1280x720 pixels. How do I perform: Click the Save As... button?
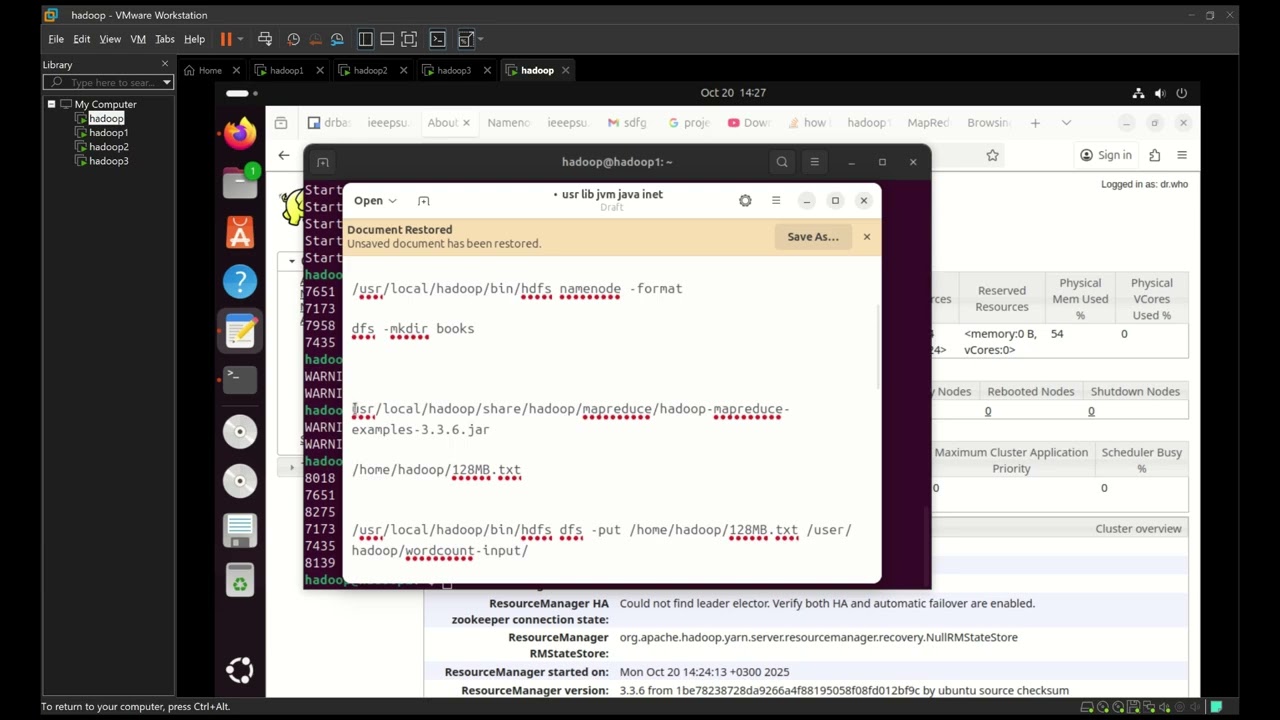point(813,237)
